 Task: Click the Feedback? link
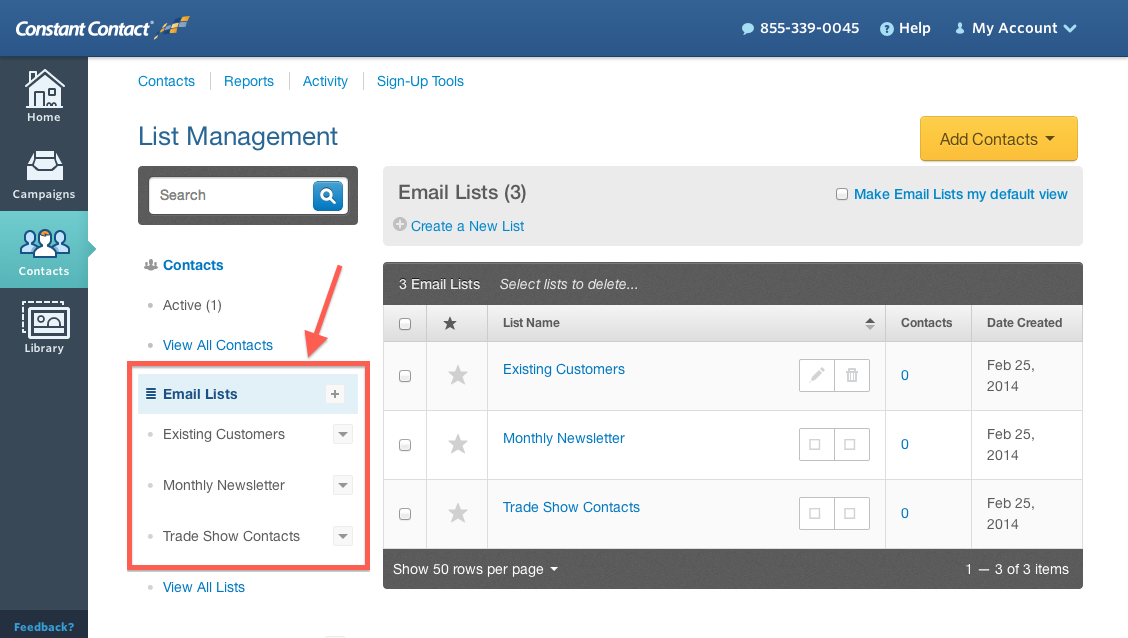pyautogui.click(x=44, y=626)
